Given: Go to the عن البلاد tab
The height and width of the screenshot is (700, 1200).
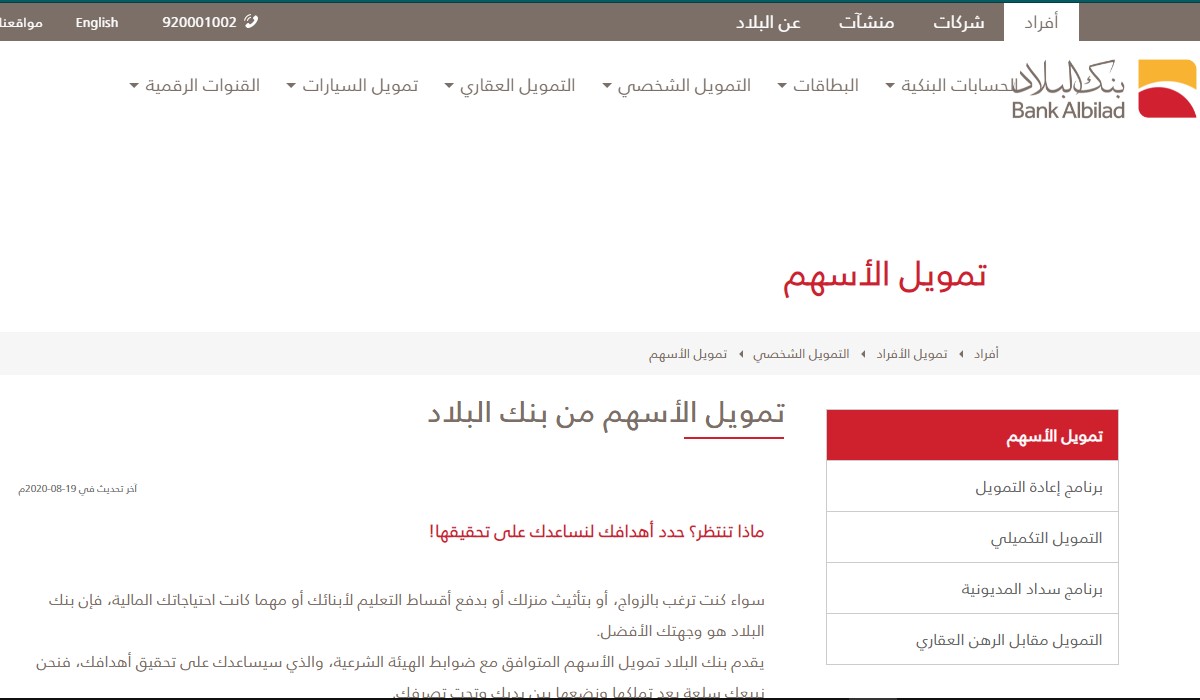Looking at the screenshot, I should [x=768, y=22].
